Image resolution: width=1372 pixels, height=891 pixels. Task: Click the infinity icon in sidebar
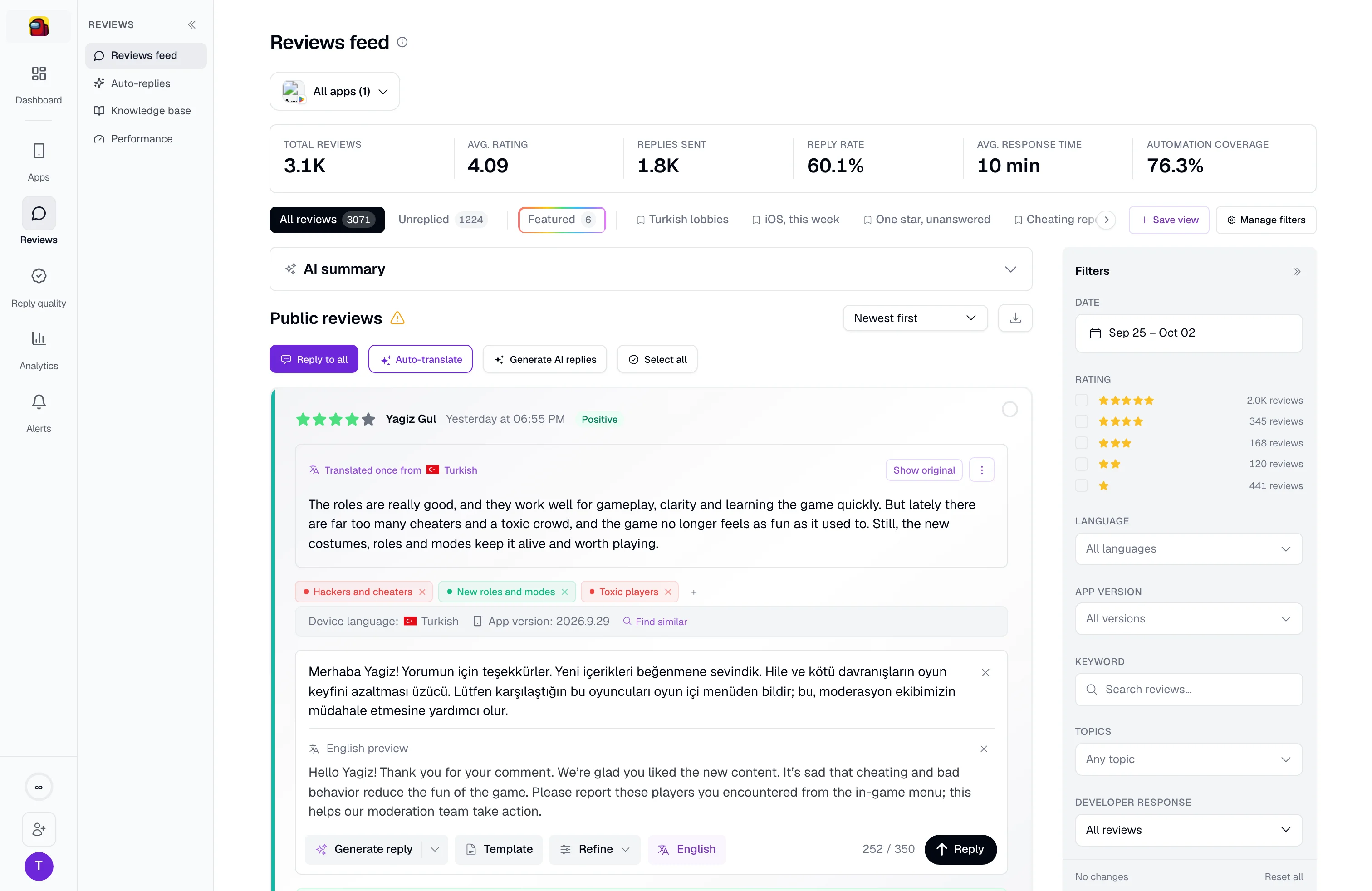pyautogui.click(x=39, y=787)
